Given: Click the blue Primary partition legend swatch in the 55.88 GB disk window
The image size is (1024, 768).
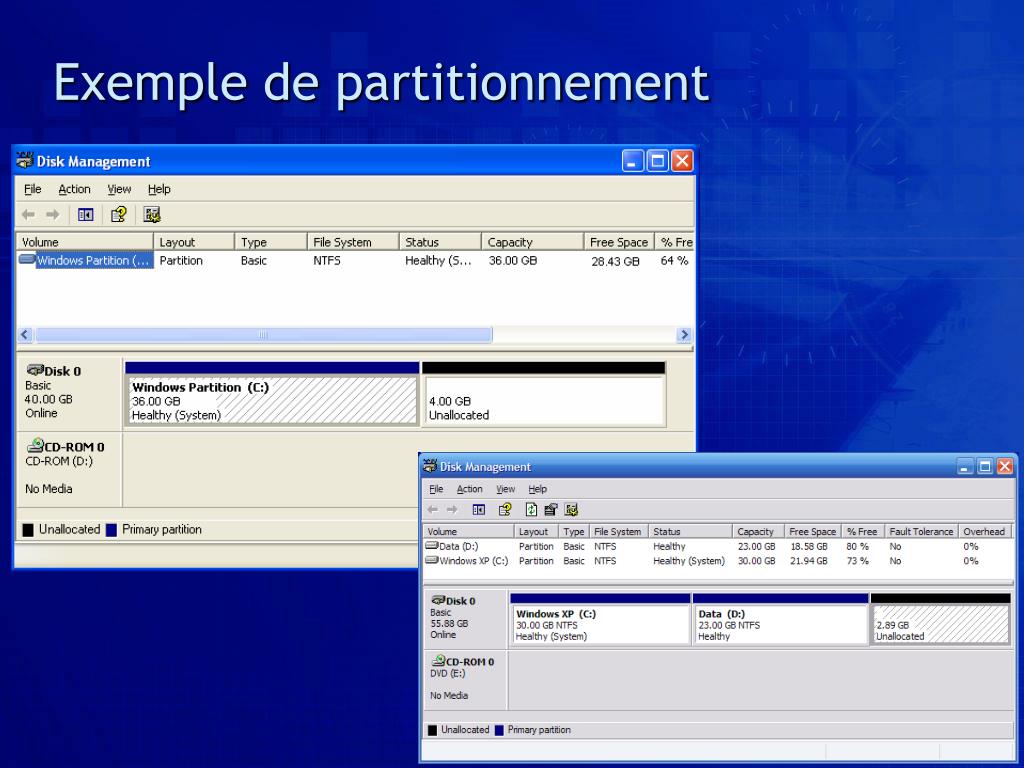Looking at the screenshot, I should 500,730.
